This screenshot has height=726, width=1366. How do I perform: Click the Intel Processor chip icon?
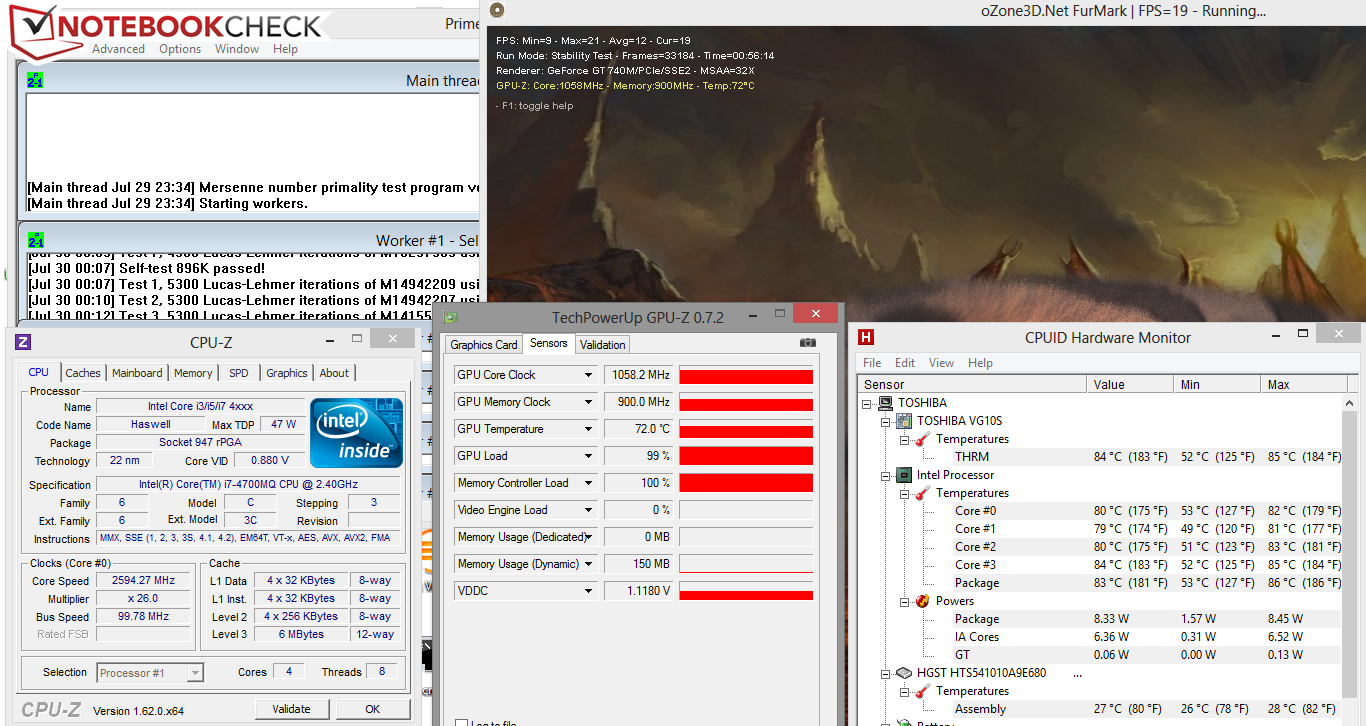pyautogui.click(x=903, y=475)
